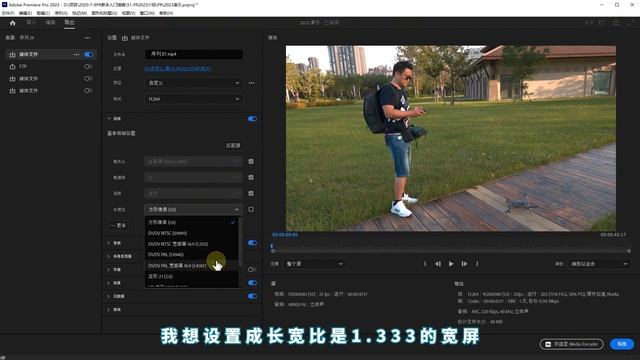
Task: Select D1/DV PAL (1.0940) option
Action: 192,255
